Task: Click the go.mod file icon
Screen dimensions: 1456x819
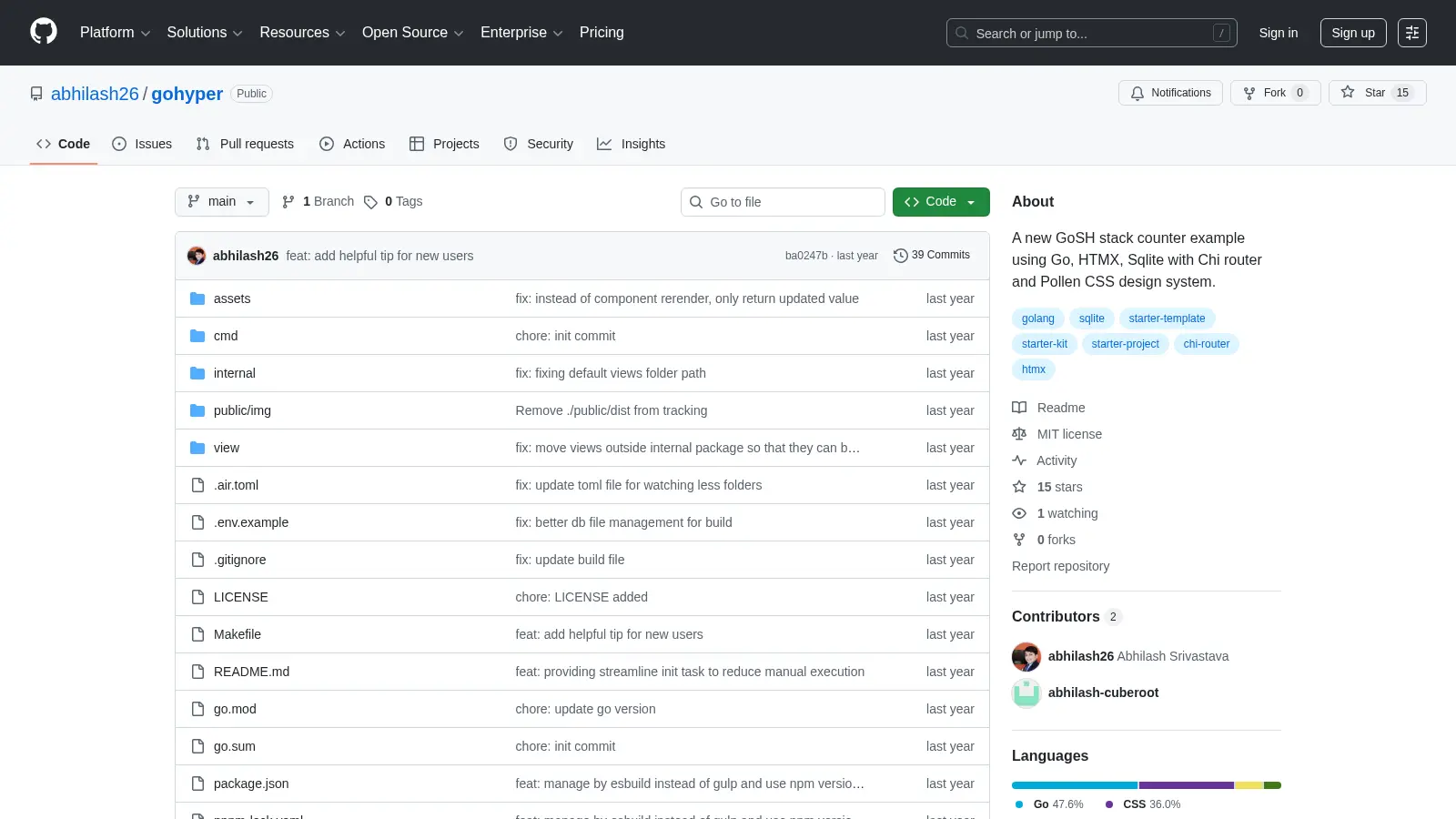Action: point(197,709)
